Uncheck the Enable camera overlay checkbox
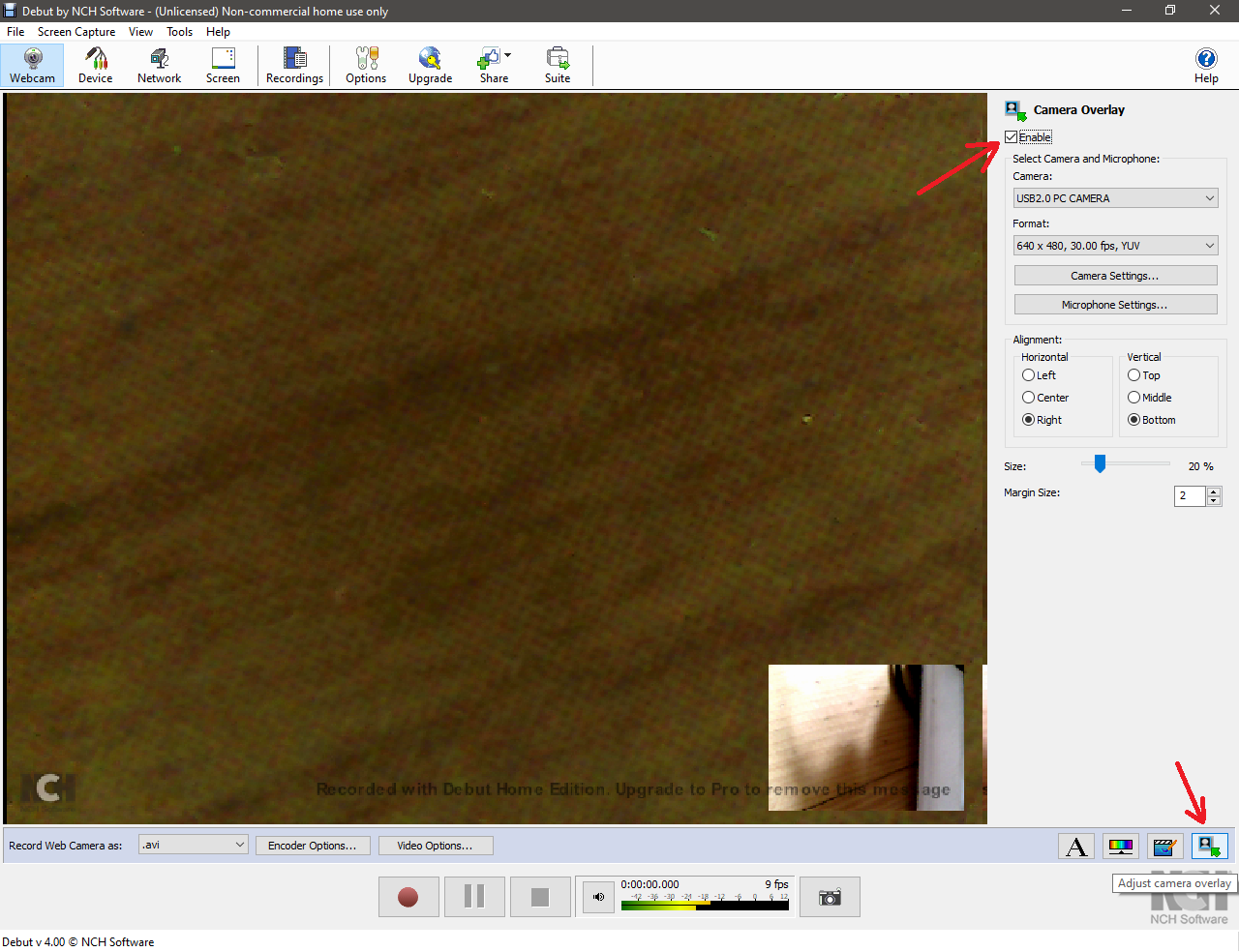The image size is (1239, 952). click(x=1012, y=137)
